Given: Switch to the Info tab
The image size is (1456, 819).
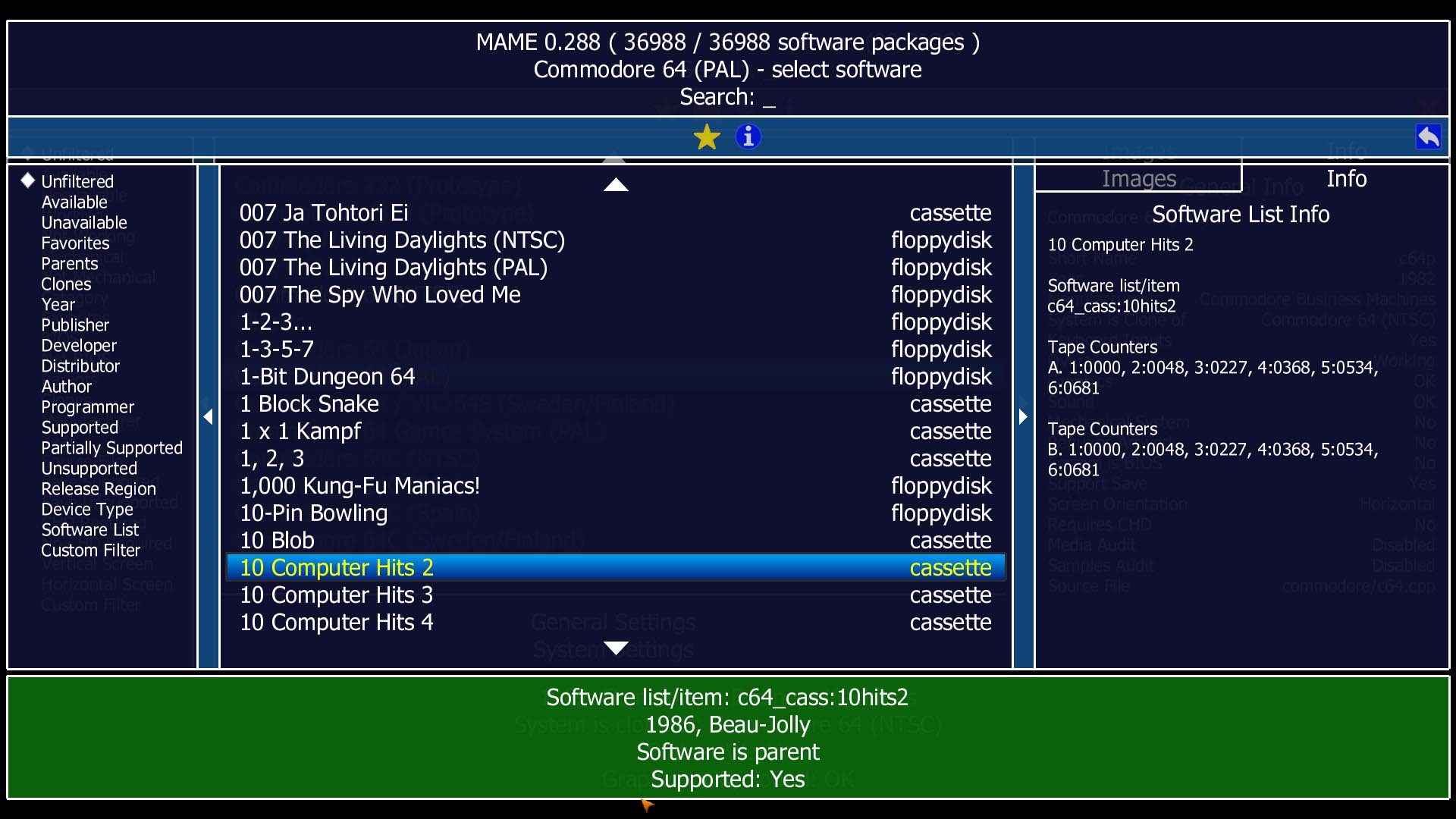Looking at the screenshot, I should pyautogui.click(x=1346, y=178).
